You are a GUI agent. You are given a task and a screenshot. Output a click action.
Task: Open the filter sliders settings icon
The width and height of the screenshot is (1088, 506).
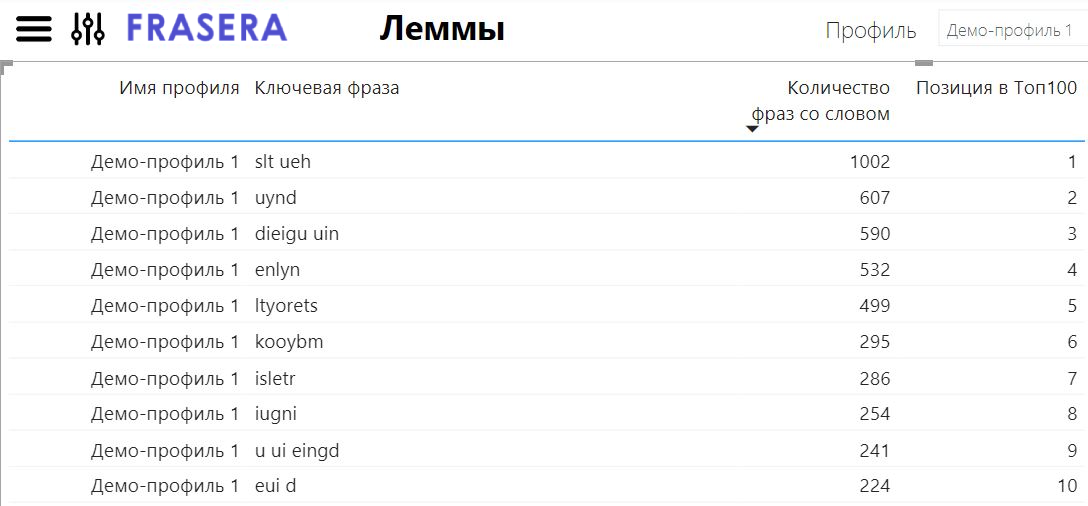(x=88, y=29)
